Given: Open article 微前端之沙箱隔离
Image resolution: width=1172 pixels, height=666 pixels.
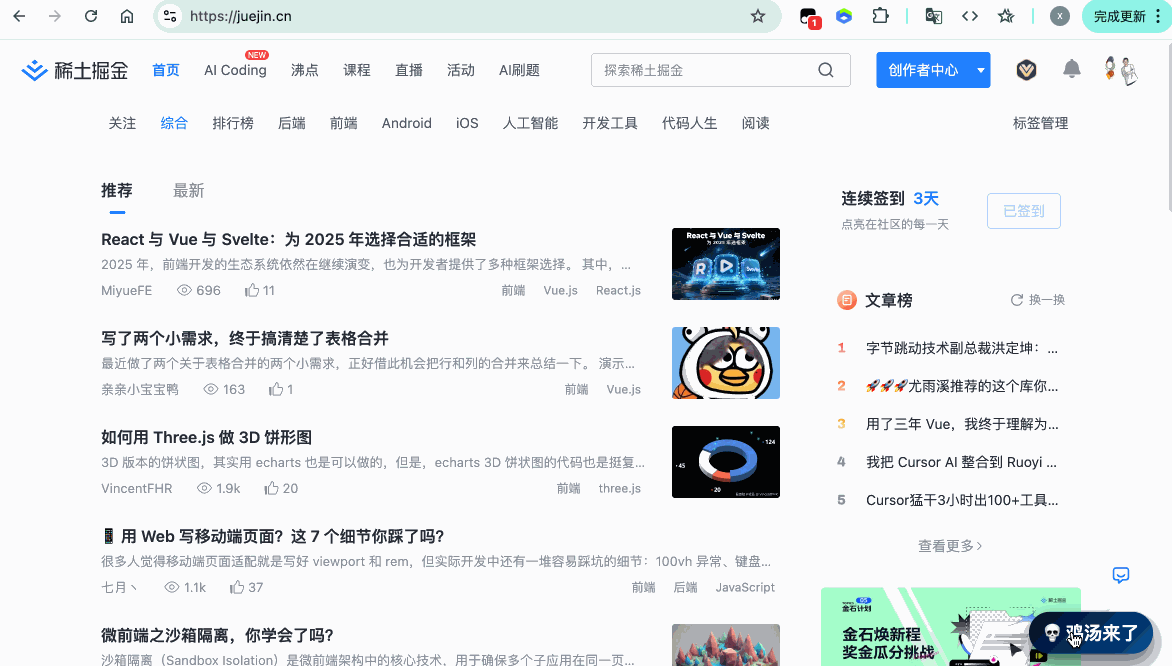Looking at the screenshot, I should tap(217, 635).
